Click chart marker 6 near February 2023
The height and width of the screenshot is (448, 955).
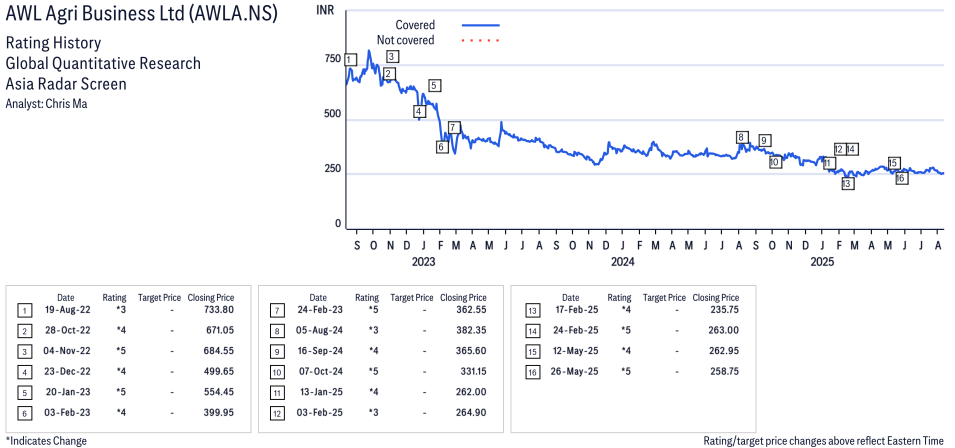tap(442, 147)
